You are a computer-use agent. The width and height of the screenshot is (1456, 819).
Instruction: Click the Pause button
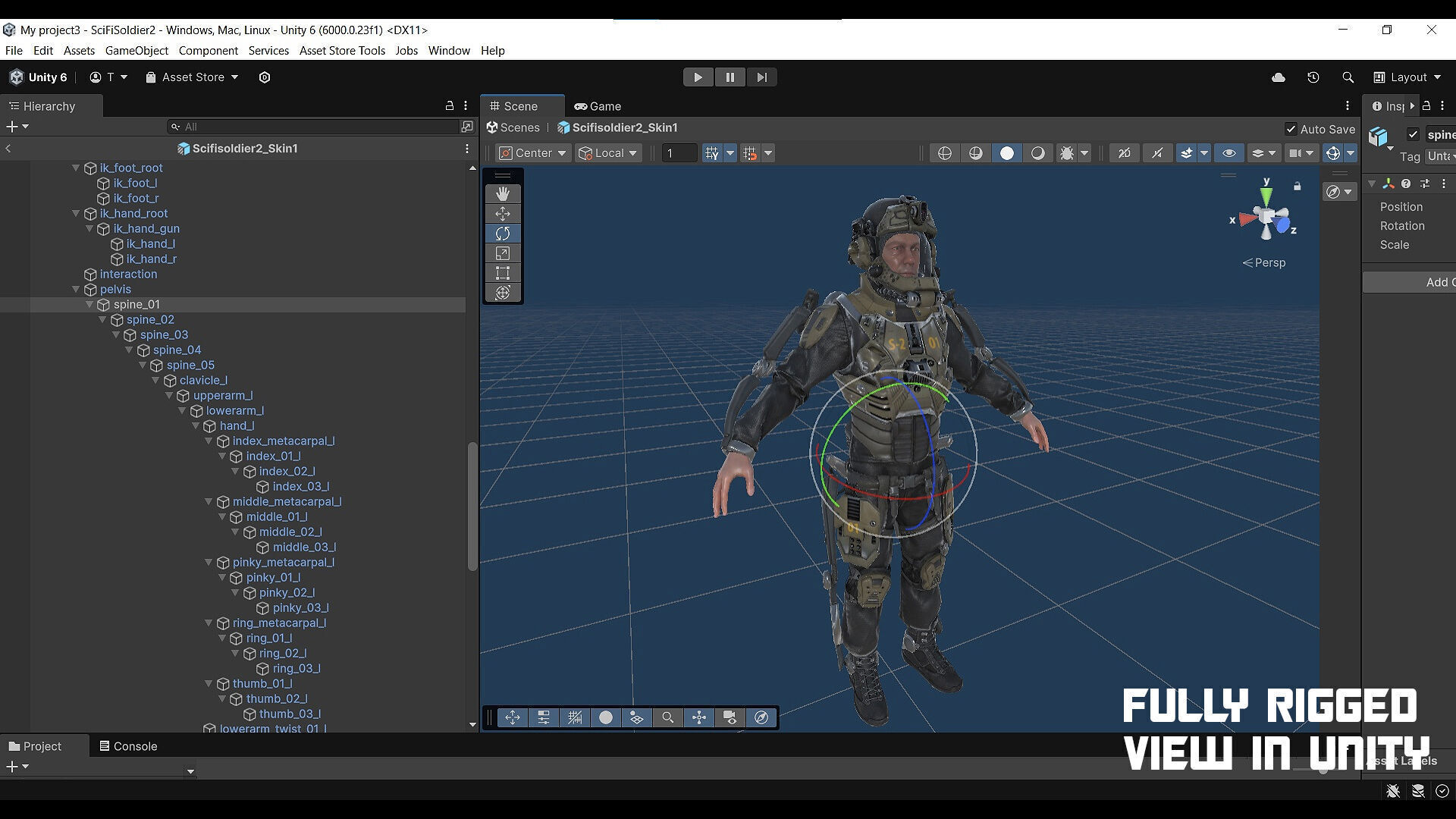[x=730, y=77]
